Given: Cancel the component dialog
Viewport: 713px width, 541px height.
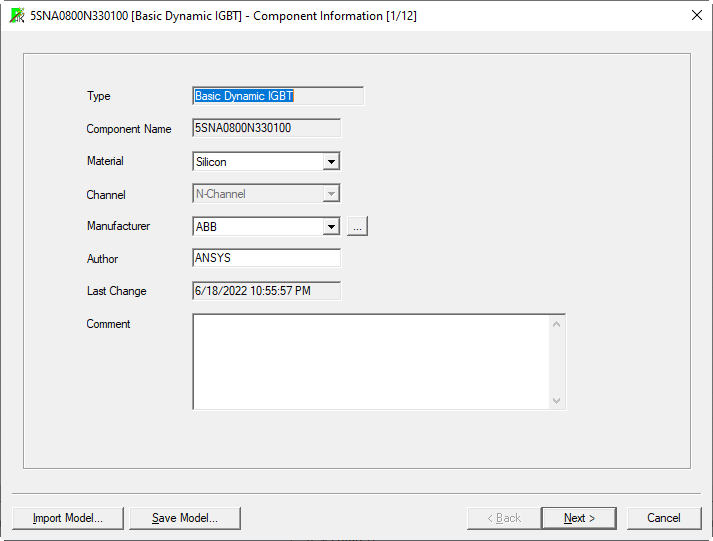Looking at the screenshot, I should pyautogui.click(x=664, y=518).
